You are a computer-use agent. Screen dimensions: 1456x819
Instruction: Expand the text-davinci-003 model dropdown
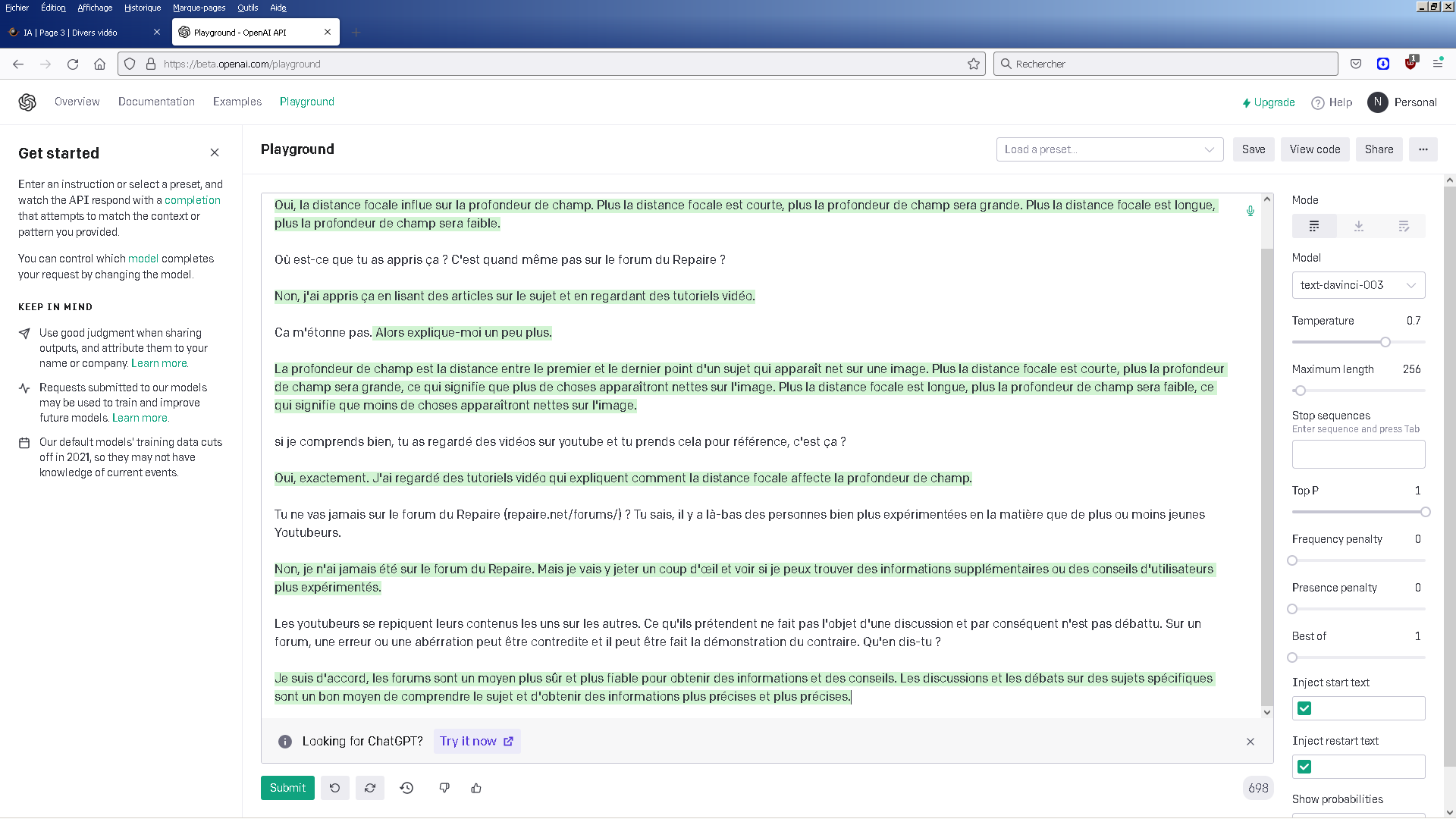point(1358,285)
